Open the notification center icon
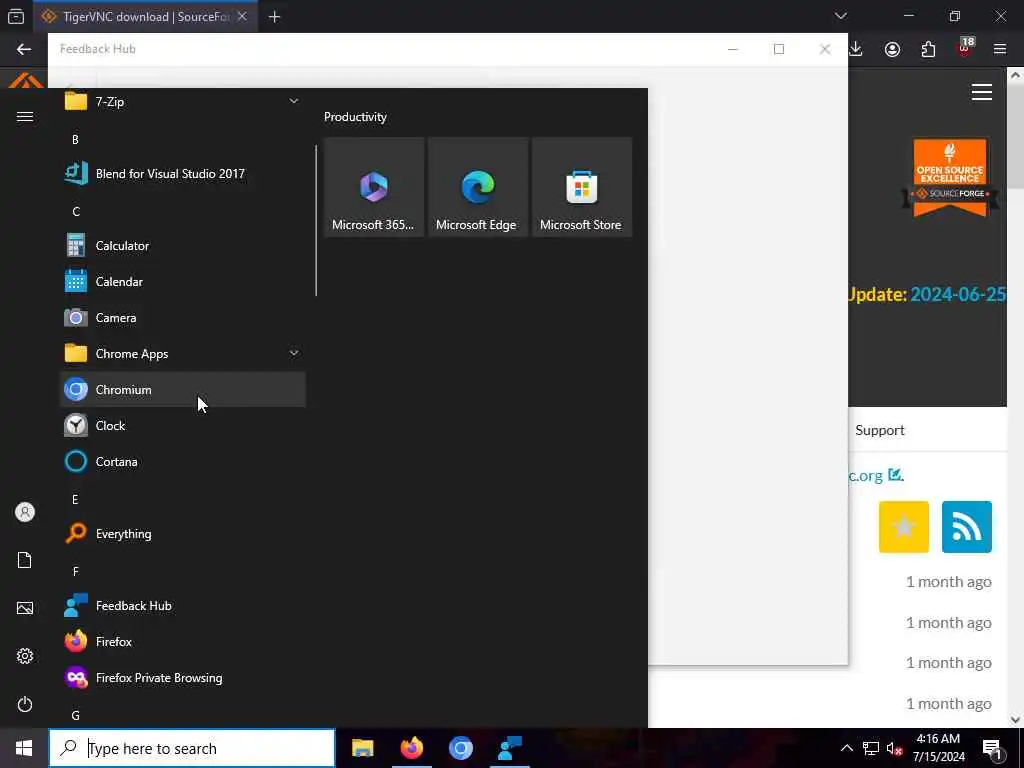This screenshot has height=768, width=1024. click(993, 748)
